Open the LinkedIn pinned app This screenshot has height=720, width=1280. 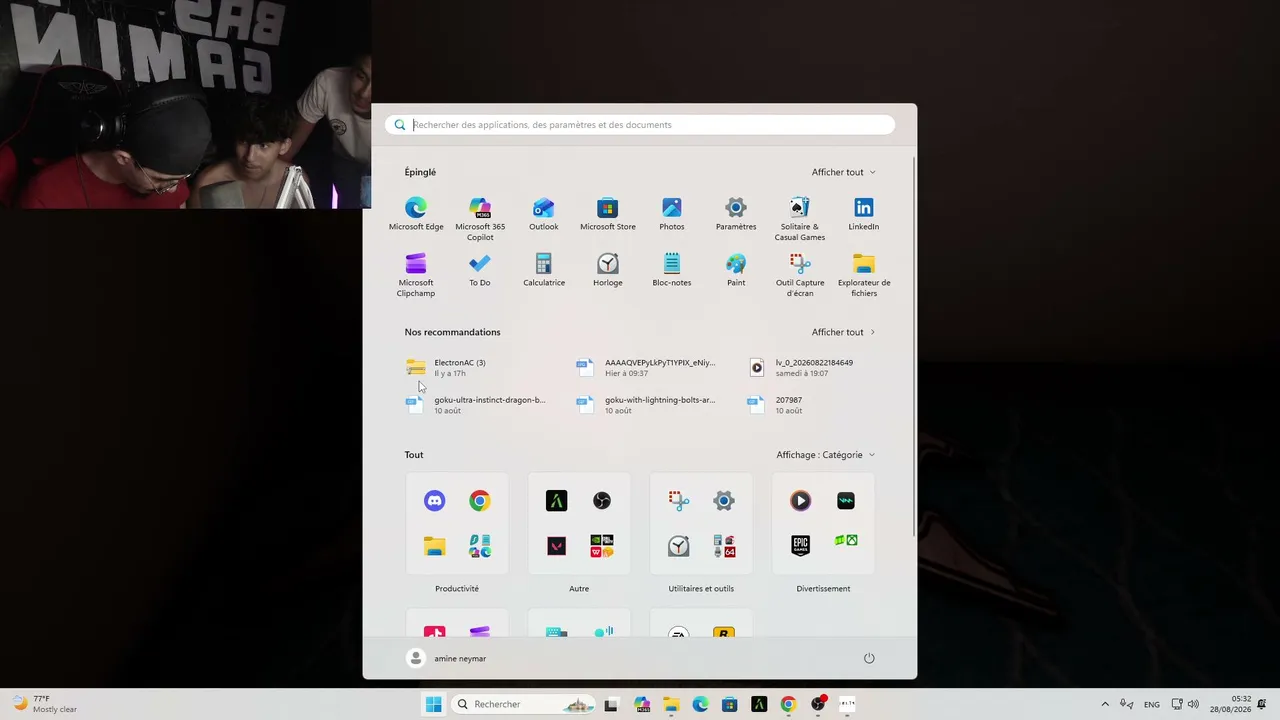coord(864,214)
